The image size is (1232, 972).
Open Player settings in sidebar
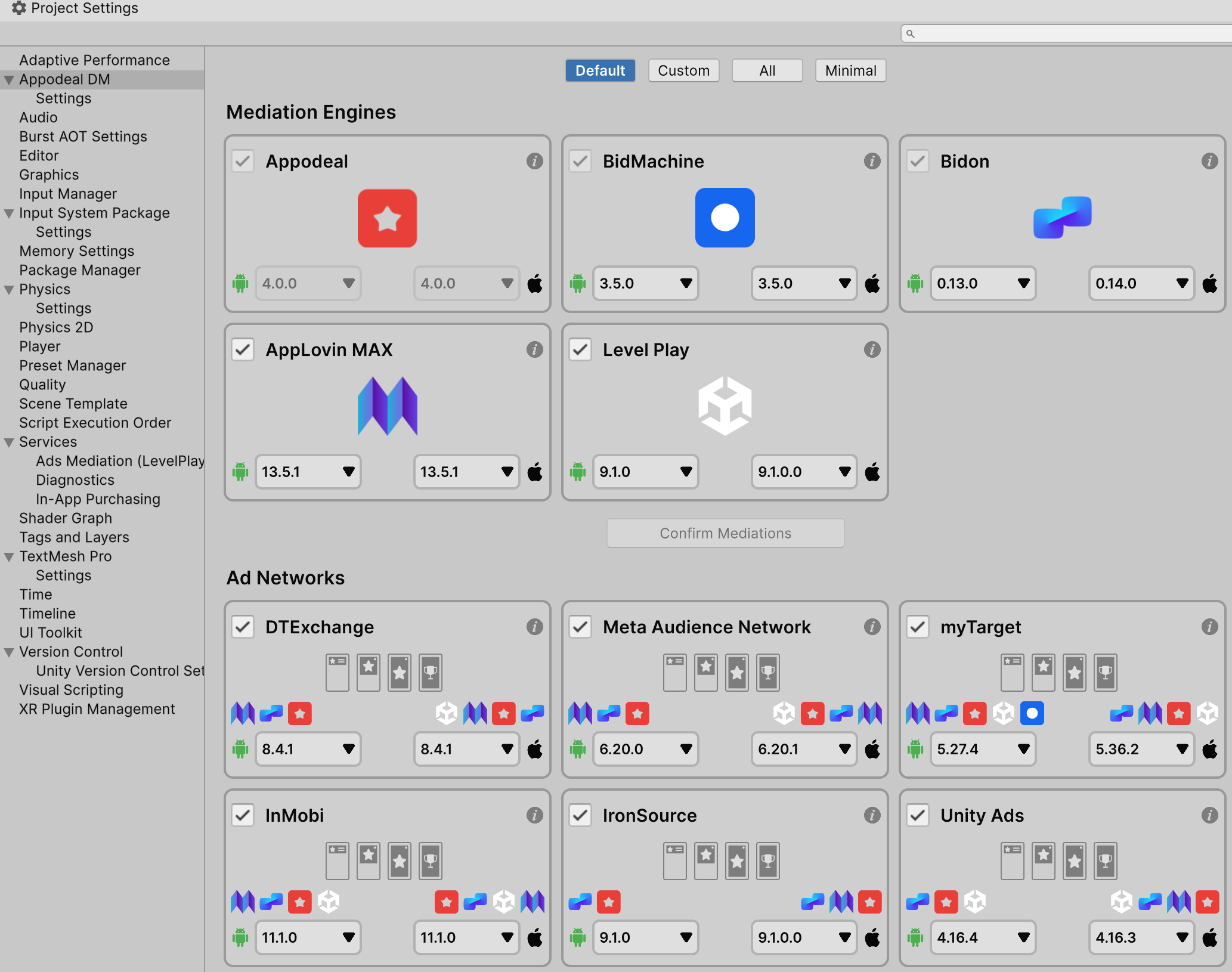tap(40, 346)
